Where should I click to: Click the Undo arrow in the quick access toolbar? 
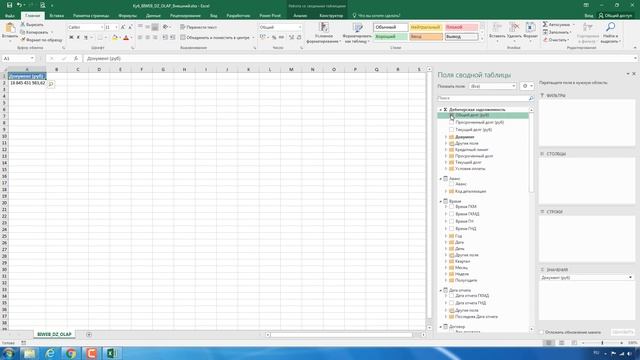point(19,5)
